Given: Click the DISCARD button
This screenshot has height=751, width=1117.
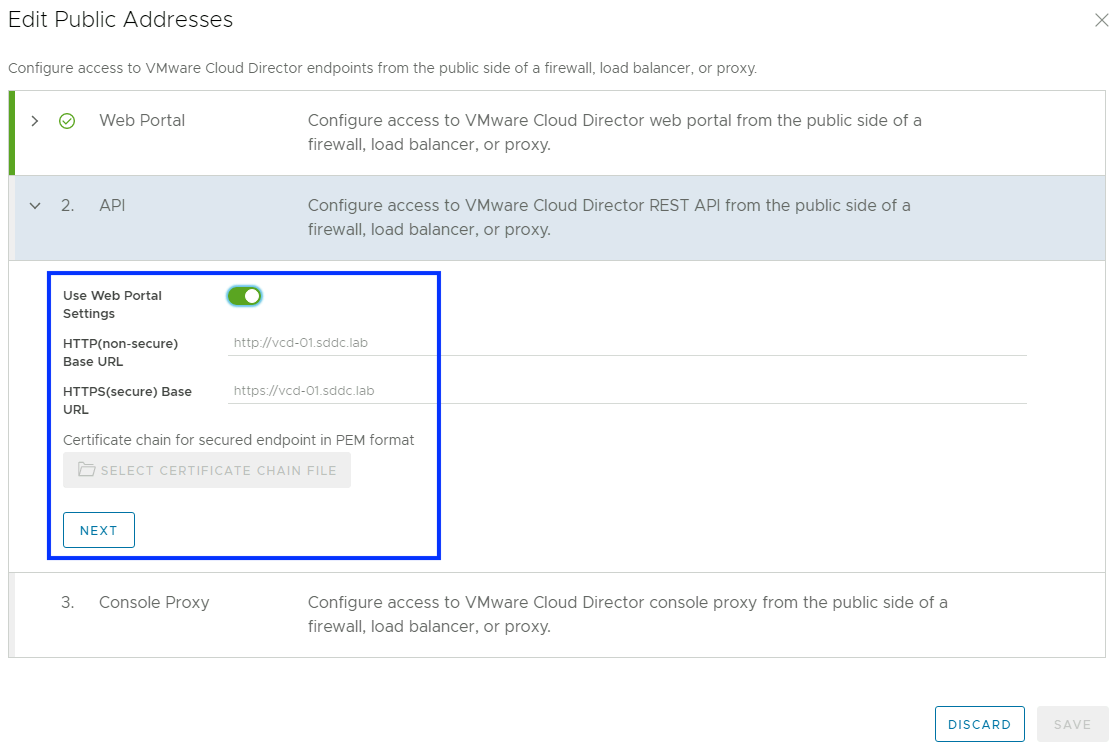Looking at the screenshot, I should (x=980, y=724).
